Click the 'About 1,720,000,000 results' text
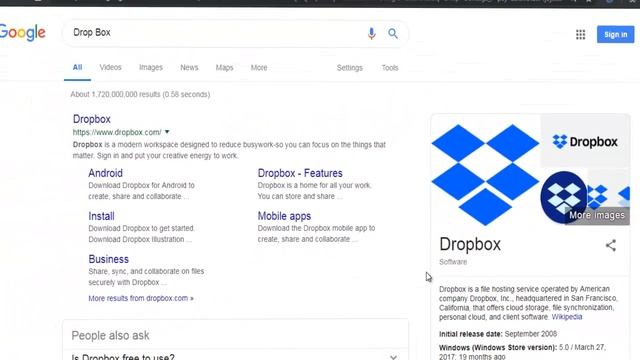Image resolution: width=640 pixels, height=360 pixels. click(x=140, y=94)
